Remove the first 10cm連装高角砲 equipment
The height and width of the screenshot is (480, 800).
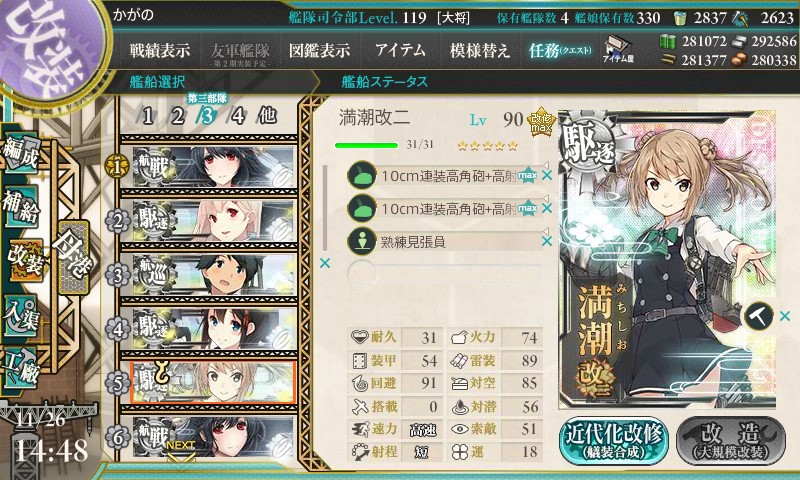coord(547,176)
